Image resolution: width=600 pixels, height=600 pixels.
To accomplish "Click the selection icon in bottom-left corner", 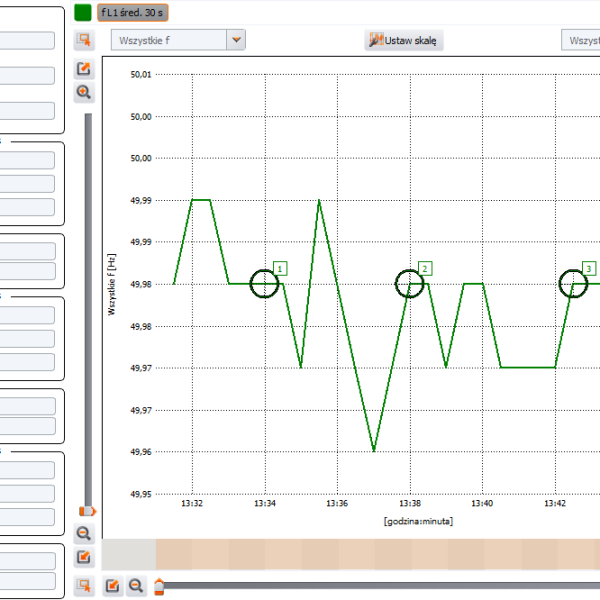I will [x=84, y=585].
